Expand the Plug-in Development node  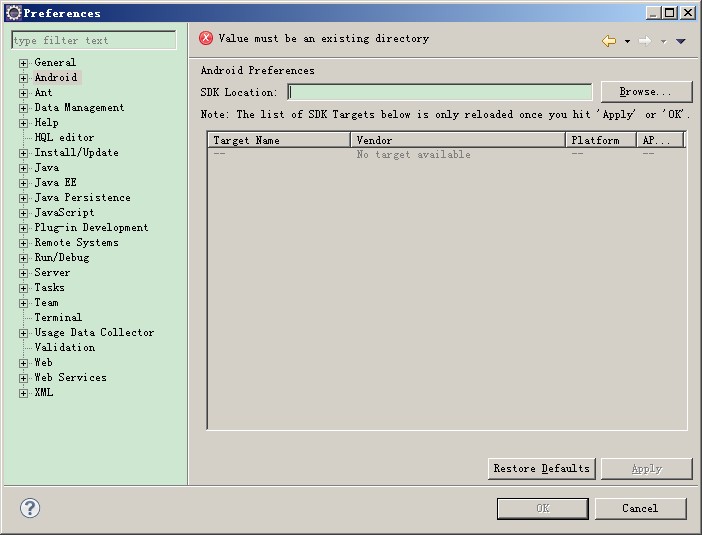[23, 228]
